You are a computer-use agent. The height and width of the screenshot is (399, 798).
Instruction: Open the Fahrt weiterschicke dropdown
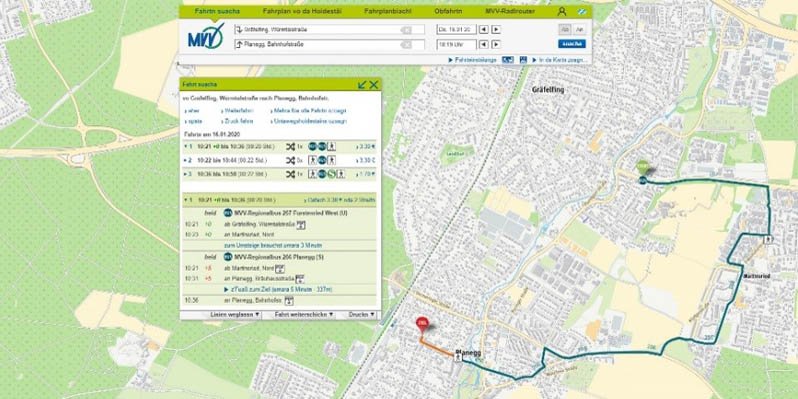tap(304, 315)
